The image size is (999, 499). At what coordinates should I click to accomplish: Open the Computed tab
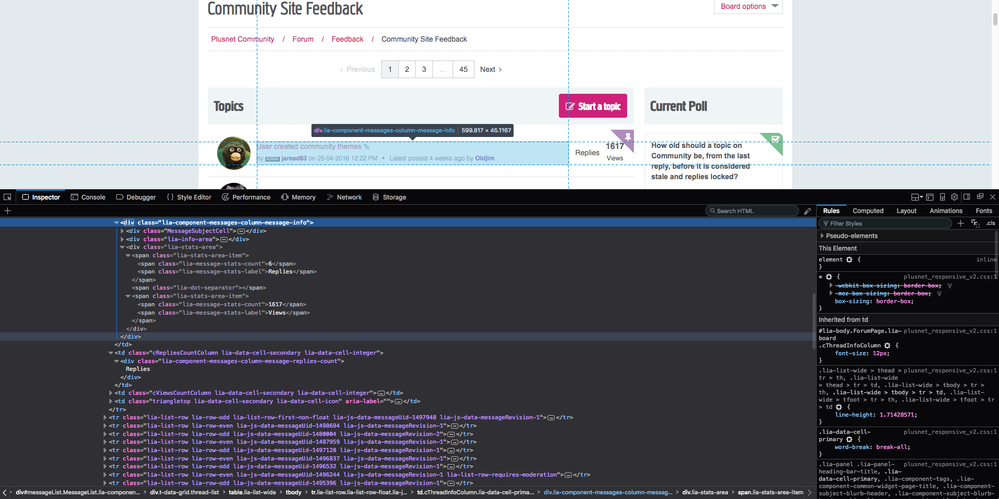867,211
